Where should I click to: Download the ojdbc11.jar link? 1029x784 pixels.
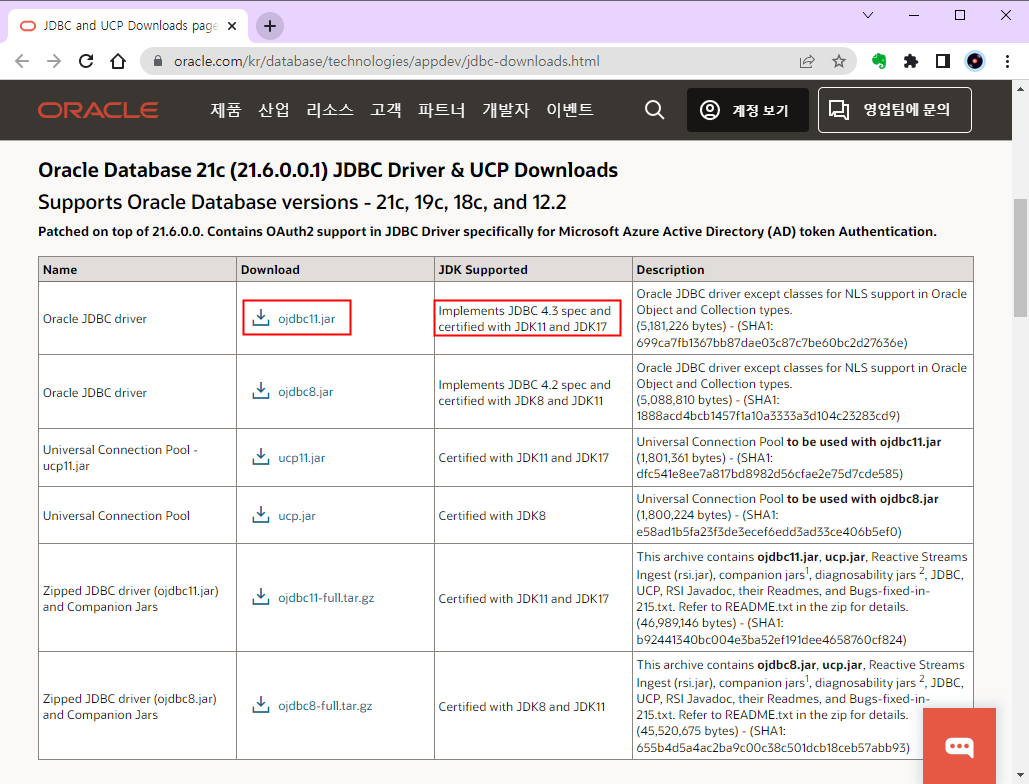[x=306, y=319]
